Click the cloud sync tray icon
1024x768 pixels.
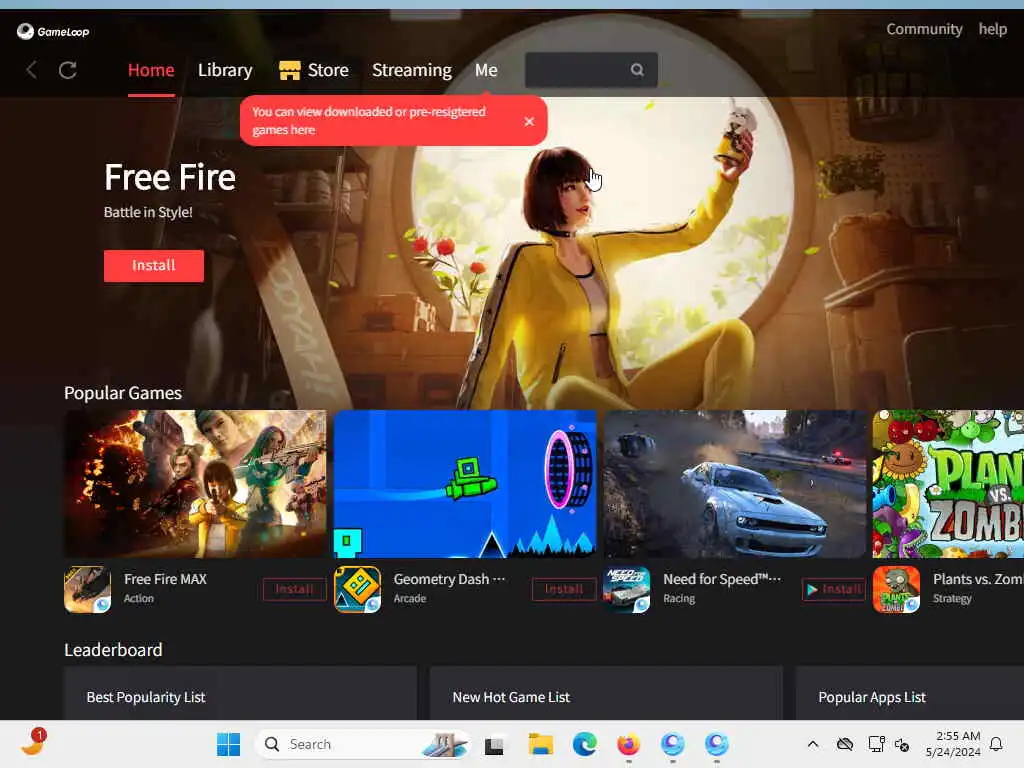click(845, 744)
